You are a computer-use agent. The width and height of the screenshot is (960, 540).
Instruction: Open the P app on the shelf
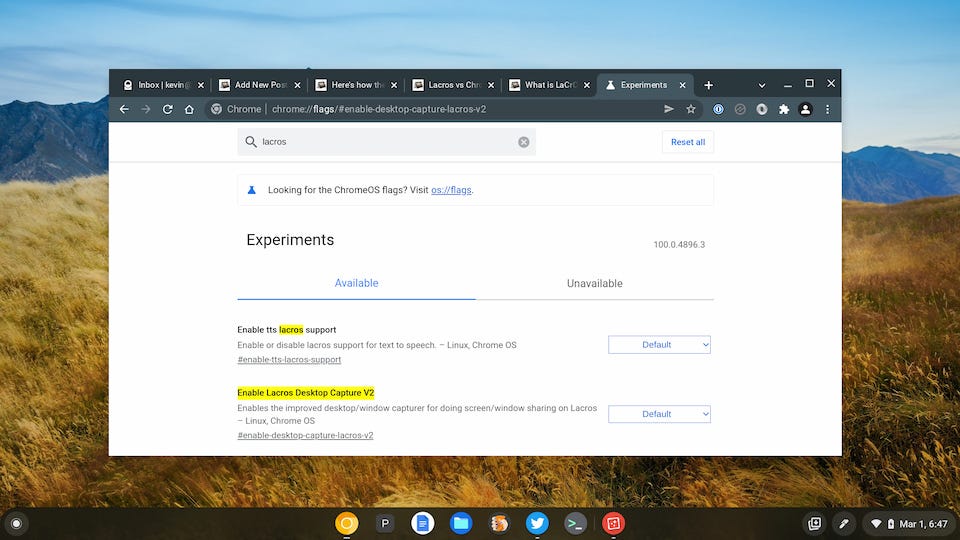coord(384,523)
